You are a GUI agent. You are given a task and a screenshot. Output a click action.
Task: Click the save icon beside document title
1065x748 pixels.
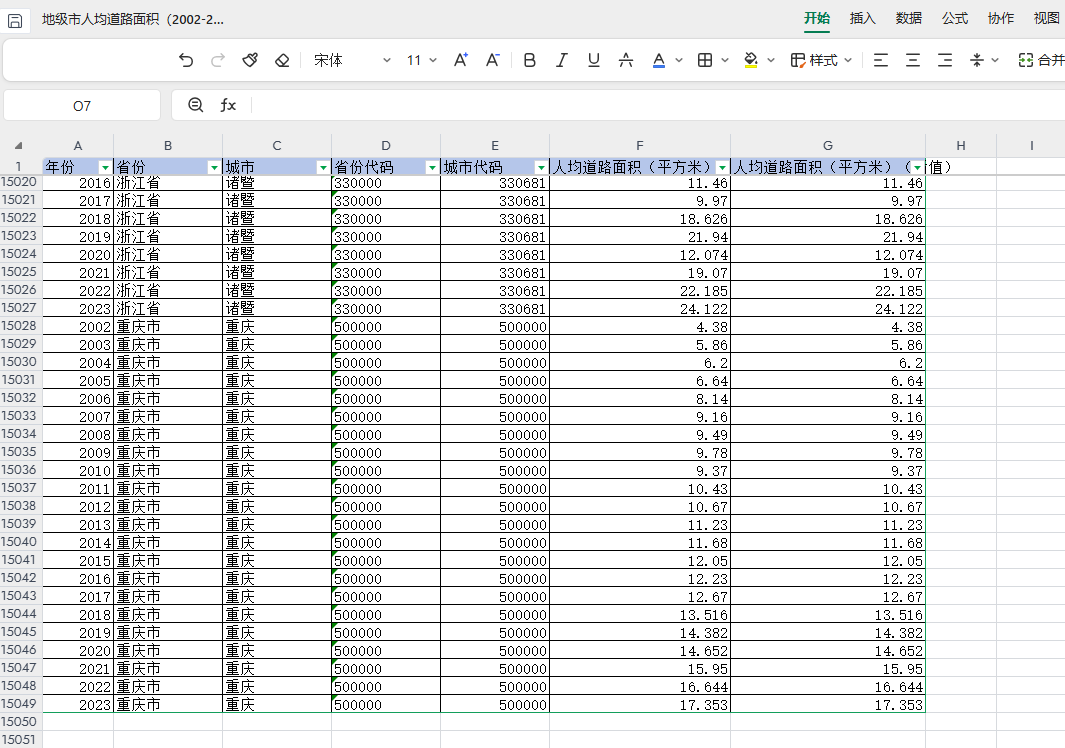click(x=15, y=20)
